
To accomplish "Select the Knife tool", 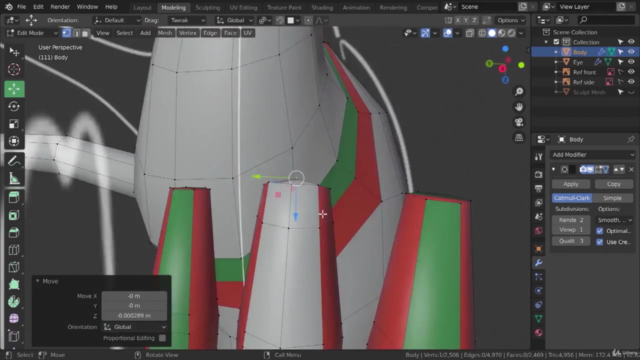I will (14, 267).
